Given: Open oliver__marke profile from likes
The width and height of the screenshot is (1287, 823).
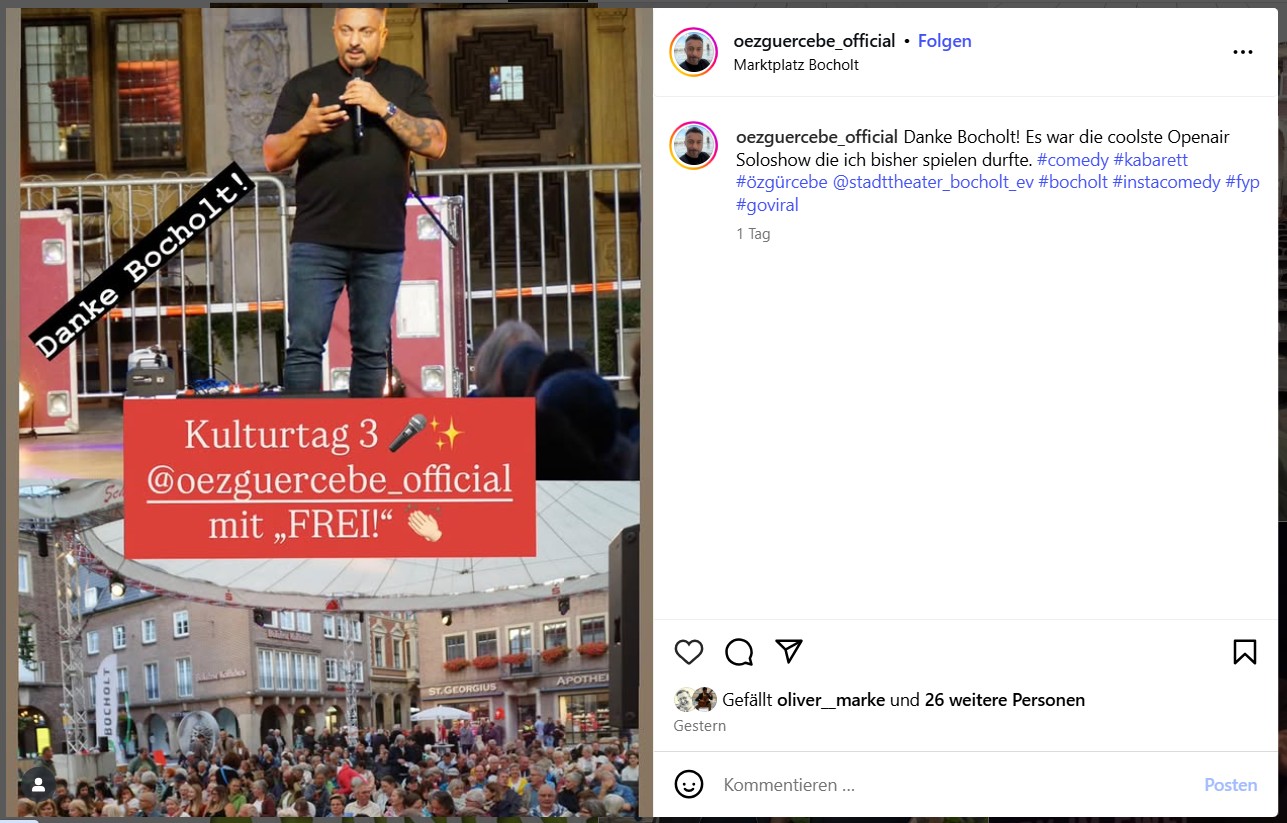Looking at the screenshot, I should [831, 700].
